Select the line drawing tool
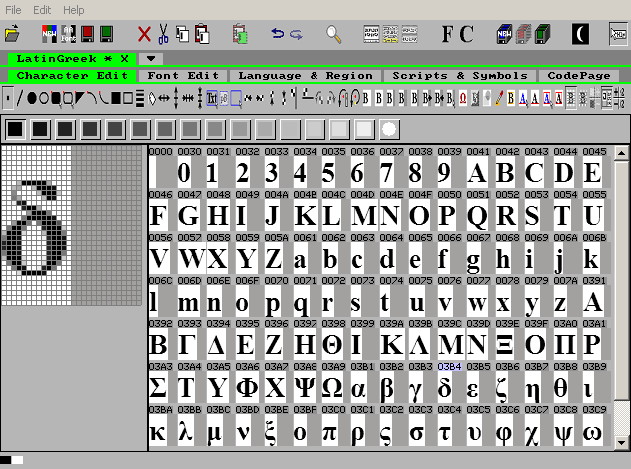The image size is (631, 469). (20, 98)
